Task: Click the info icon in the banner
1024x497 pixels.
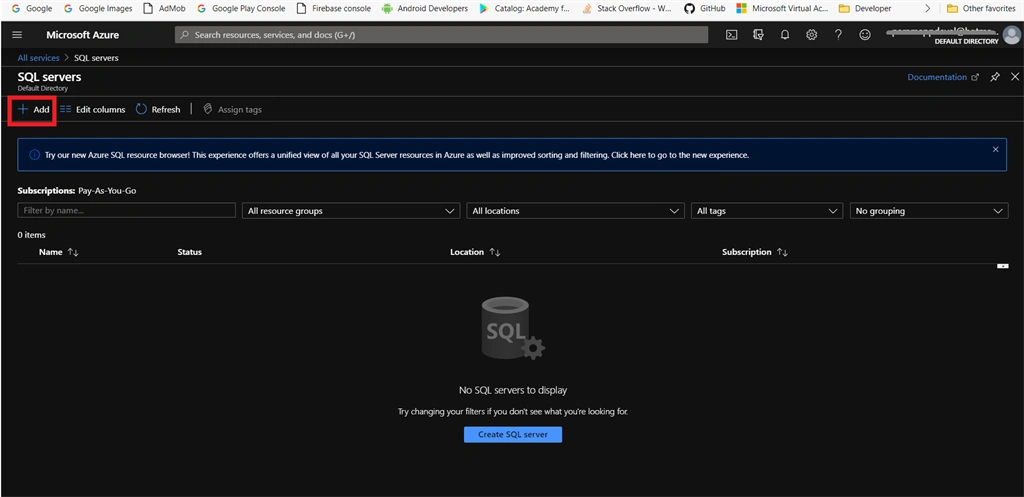Action: point(35,155)
